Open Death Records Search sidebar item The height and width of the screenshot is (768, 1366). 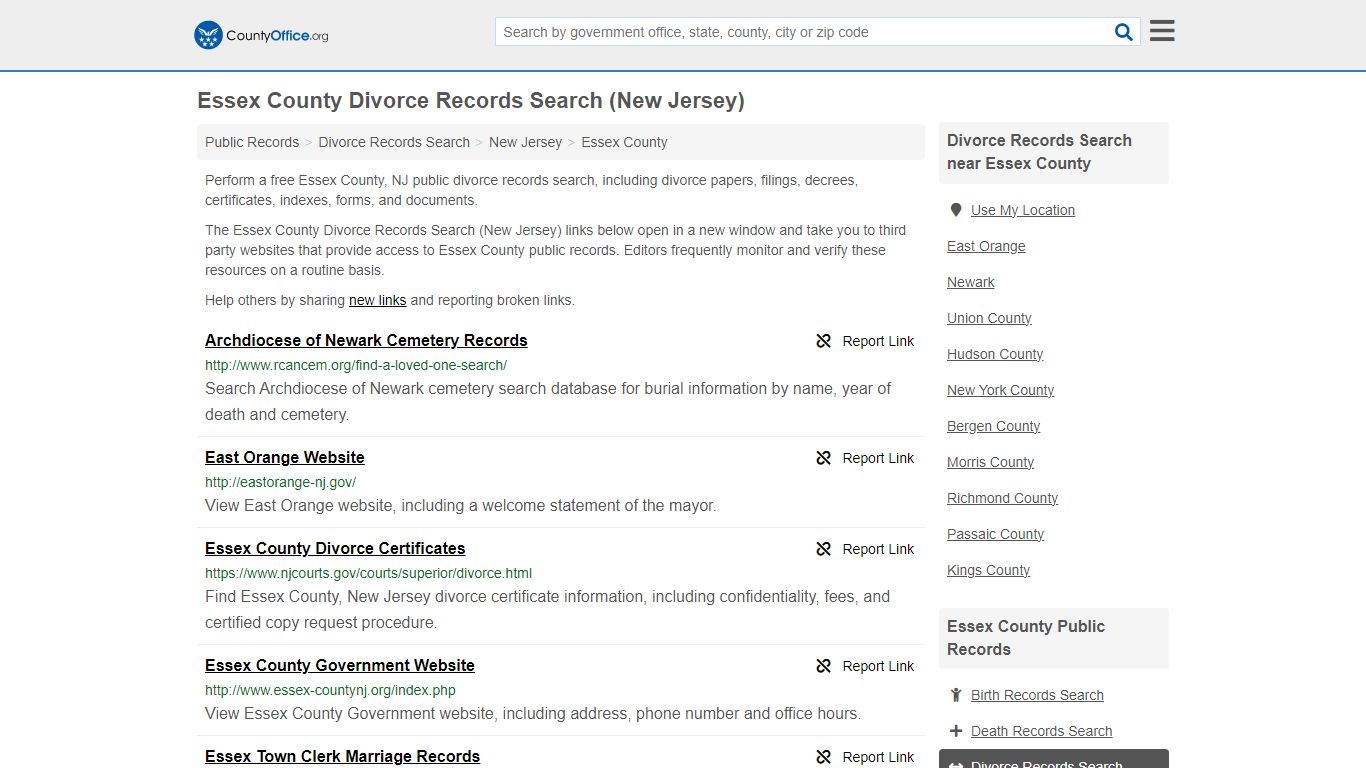1041,731
